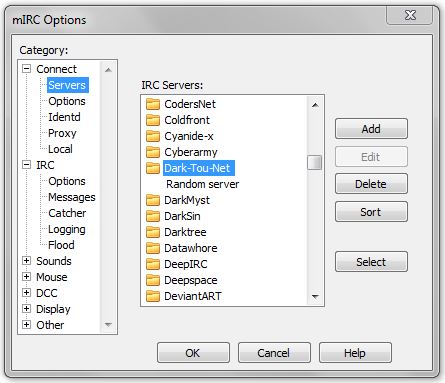Open the Flood settings page
The height and width of the screenshot is (383, 445).
[61, 245]
